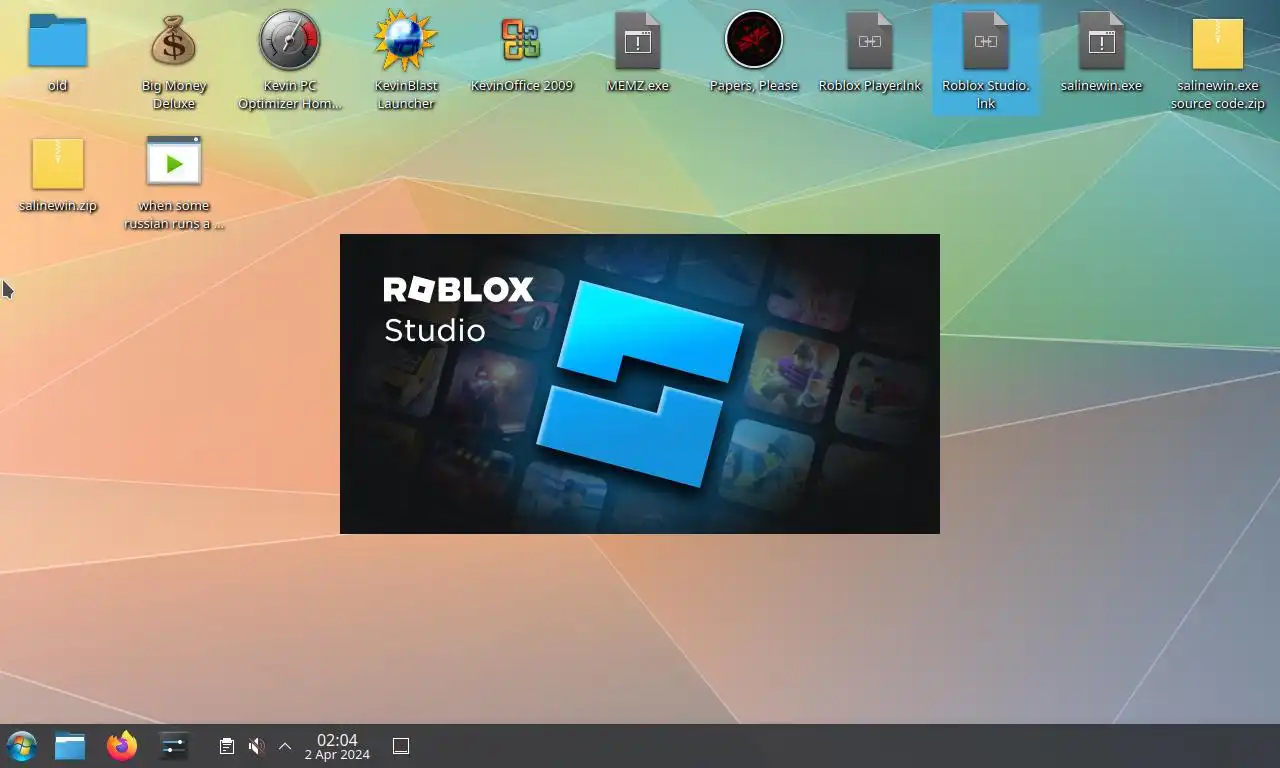Screen dimensions: 1280x768
Task: Click the 'Papers, Please' label text
Action: tap(754, 86)
